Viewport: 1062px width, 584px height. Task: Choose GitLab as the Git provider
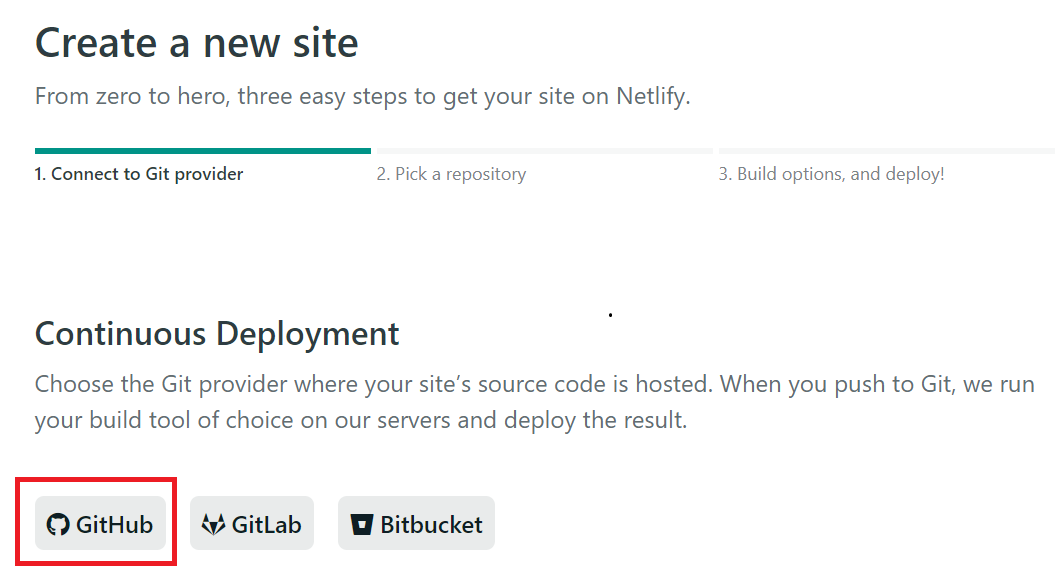pos(252,523)
